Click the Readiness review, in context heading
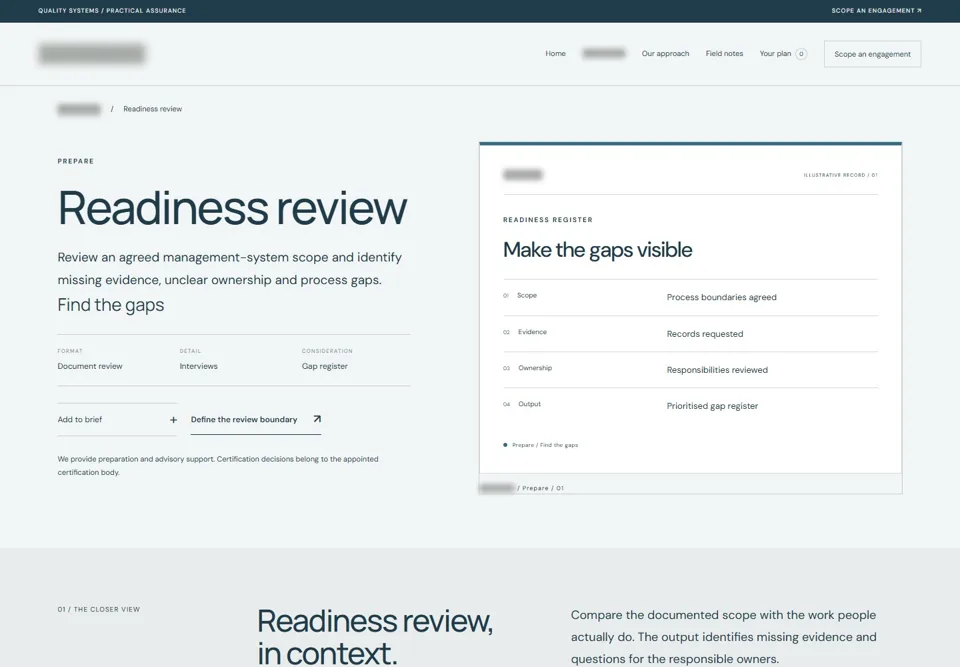 click(x=375, y=637)
